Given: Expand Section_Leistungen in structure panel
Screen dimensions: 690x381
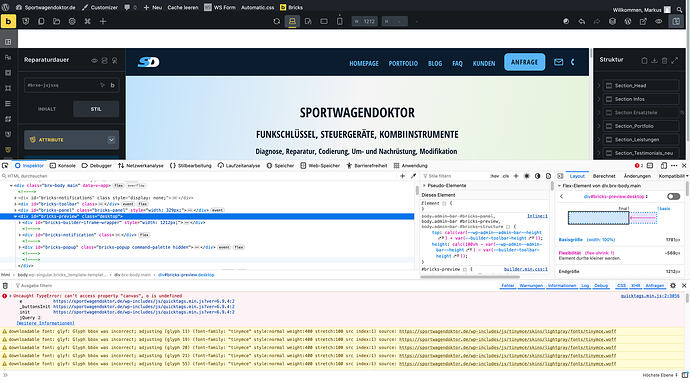Looking at the screenshot, I should [598, 139].
